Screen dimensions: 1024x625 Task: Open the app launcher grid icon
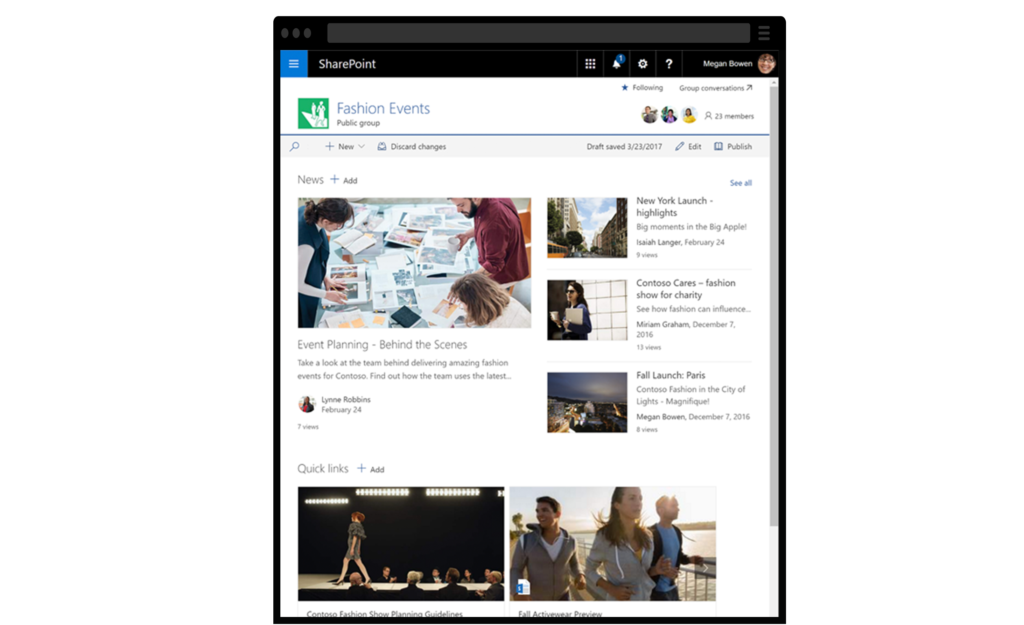tap(590, 64)
